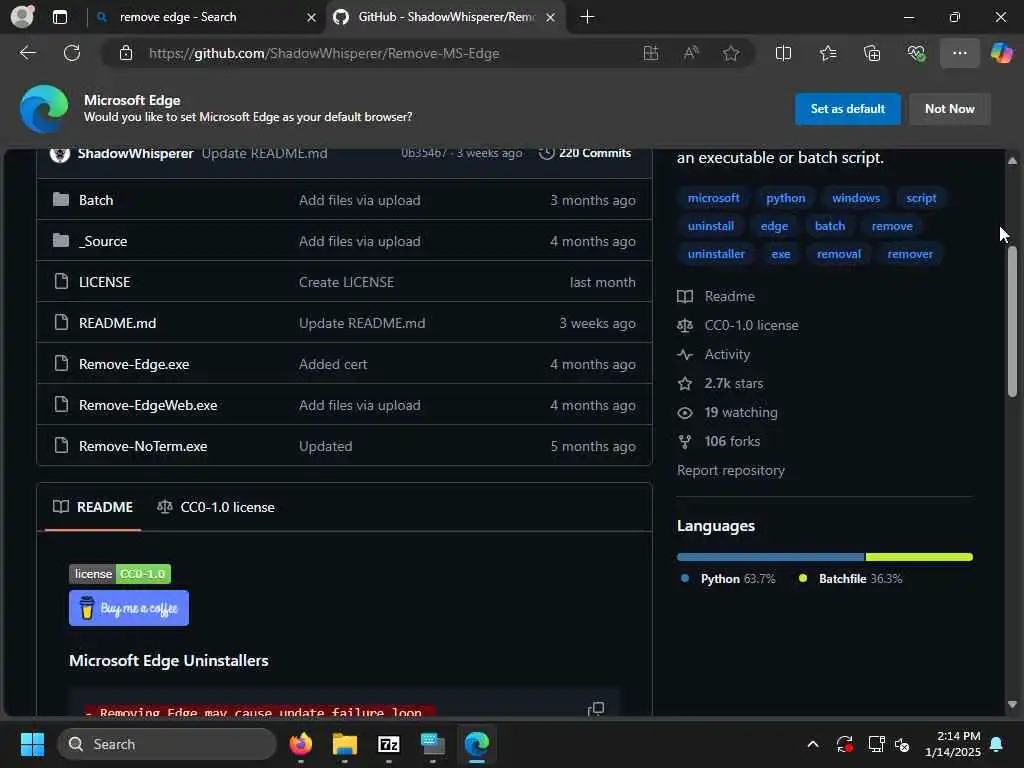
Task: Select the microsoft topic tag
Action: [713, 198]
